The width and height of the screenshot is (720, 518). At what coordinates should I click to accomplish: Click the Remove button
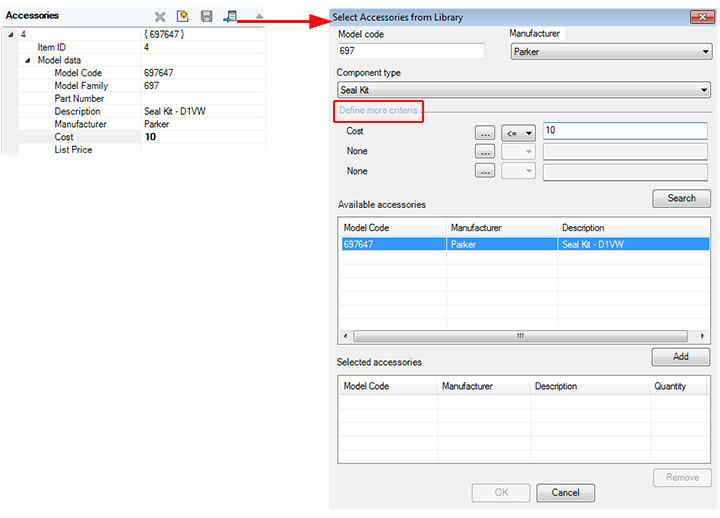pyautogui.click(x=682, y=478)
